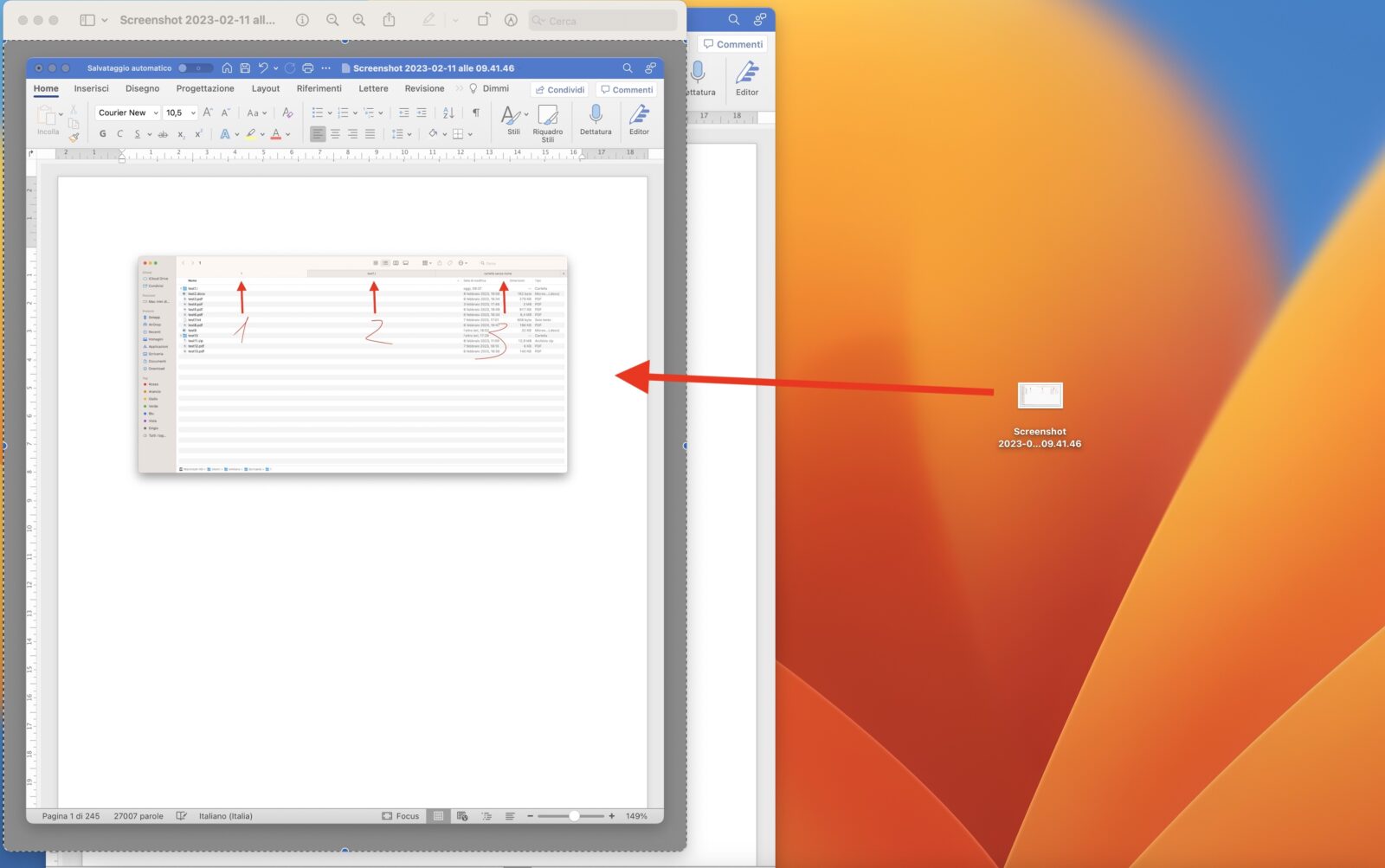Image resolution: width=1385 pixels, height=868 pixels.
Task: Toggle paragraph marks visibility (¶)
Action: point(476,113)
